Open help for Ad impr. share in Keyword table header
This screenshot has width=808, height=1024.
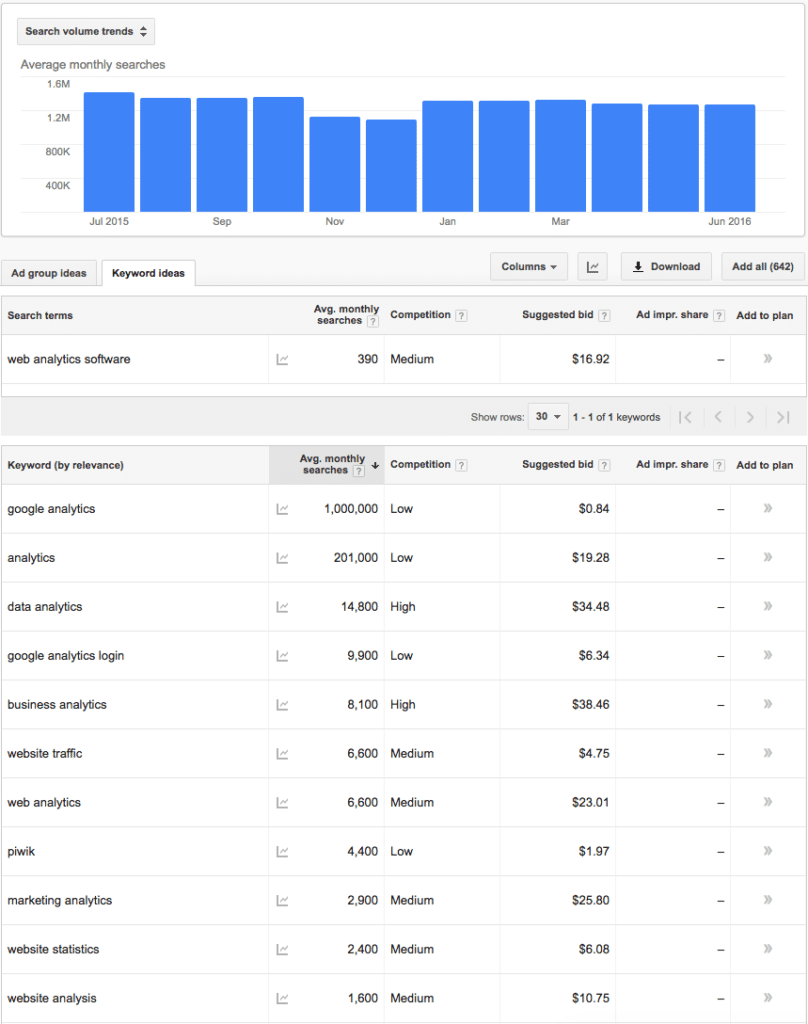coord(719,465)
